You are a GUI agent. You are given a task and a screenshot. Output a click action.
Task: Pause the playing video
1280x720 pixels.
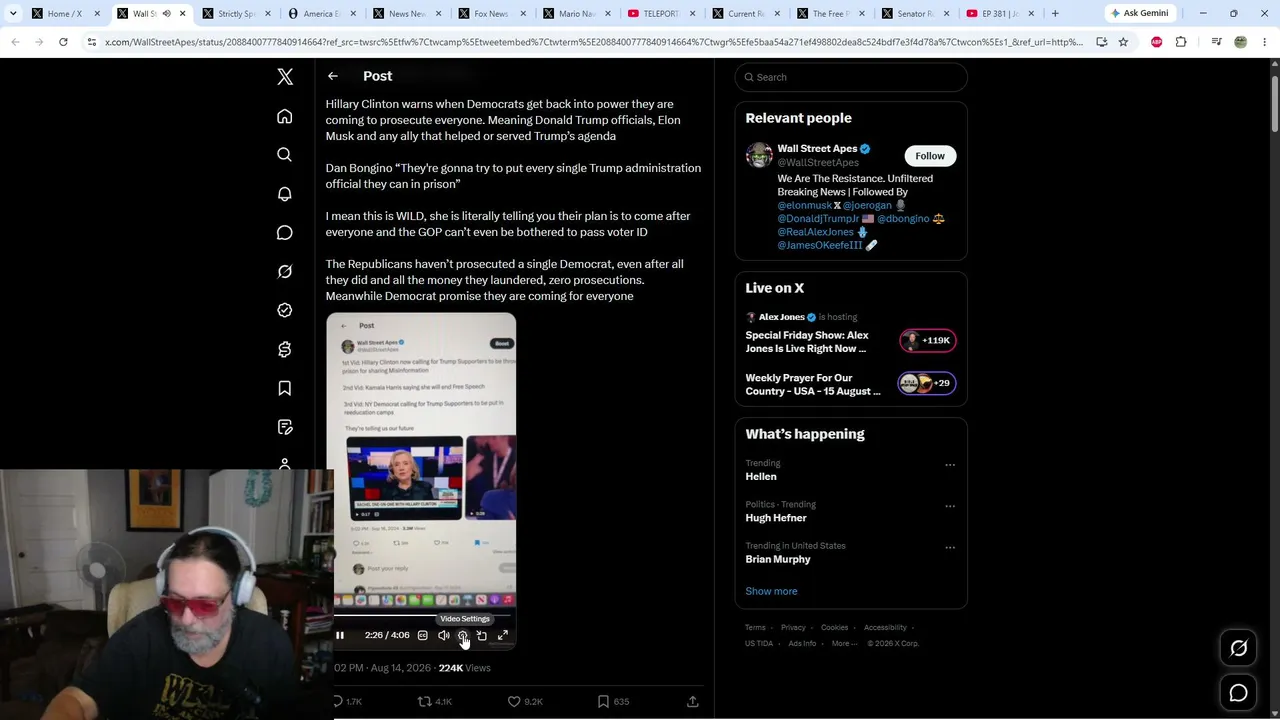click(340, 635)
